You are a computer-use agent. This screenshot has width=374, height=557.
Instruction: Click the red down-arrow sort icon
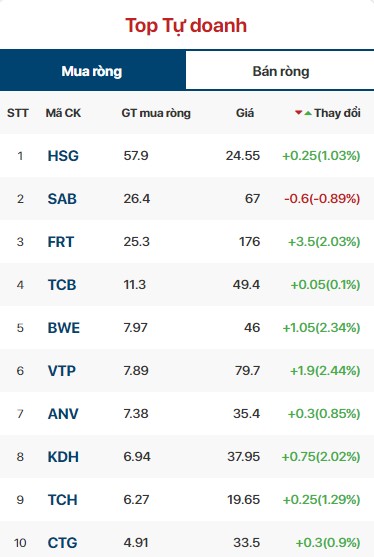(x=298, y=113)
